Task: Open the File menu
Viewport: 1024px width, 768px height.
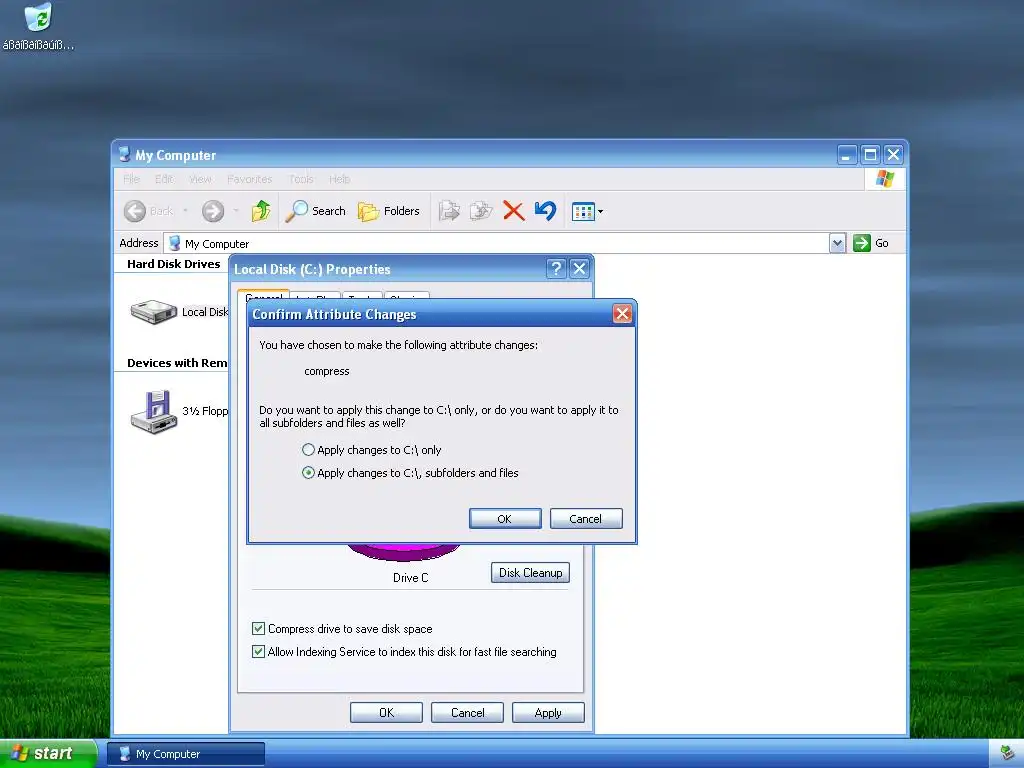Action: click(131, 179)
